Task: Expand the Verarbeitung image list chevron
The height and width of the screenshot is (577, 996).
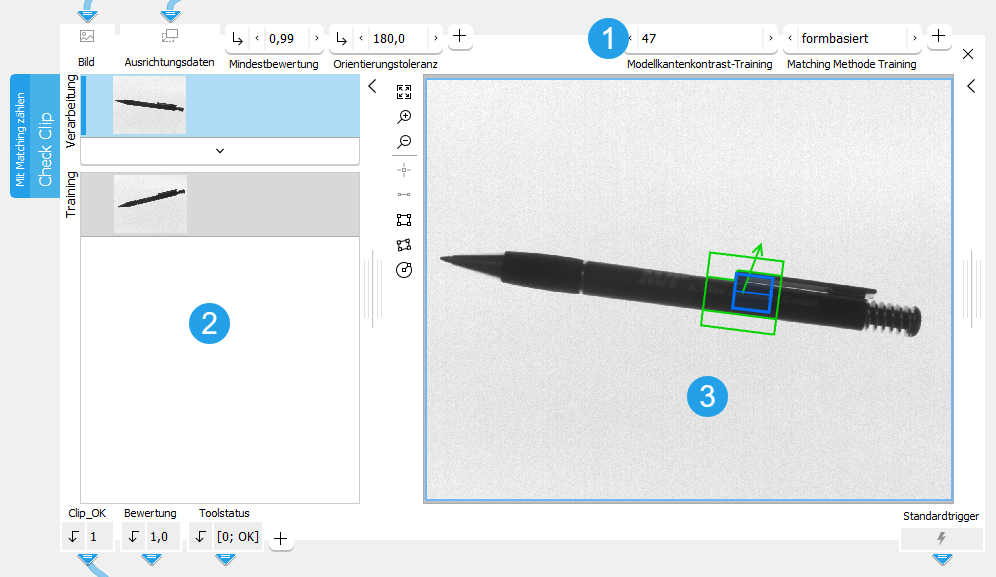Action: tap(220, 151)
